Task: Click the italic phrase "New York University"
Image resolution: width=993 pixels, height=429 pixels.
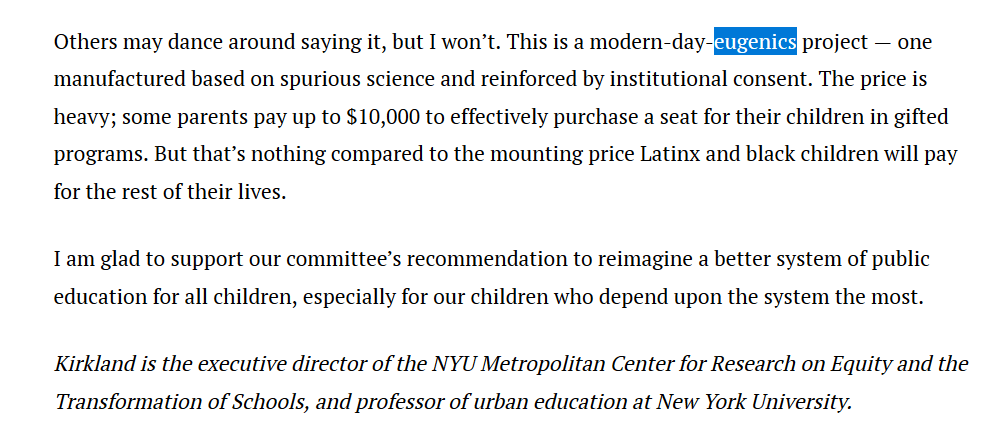Action: click(x=753, y=402)
